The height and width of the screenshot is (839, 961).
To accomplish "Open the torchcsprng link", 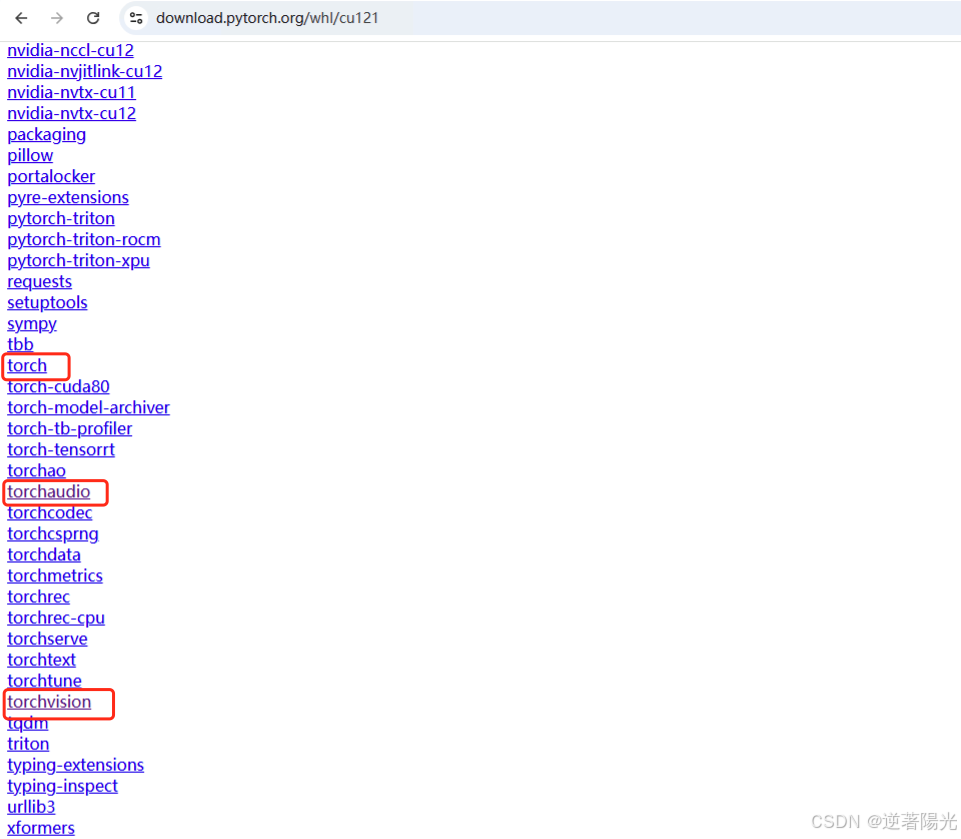I will (53, 534).
